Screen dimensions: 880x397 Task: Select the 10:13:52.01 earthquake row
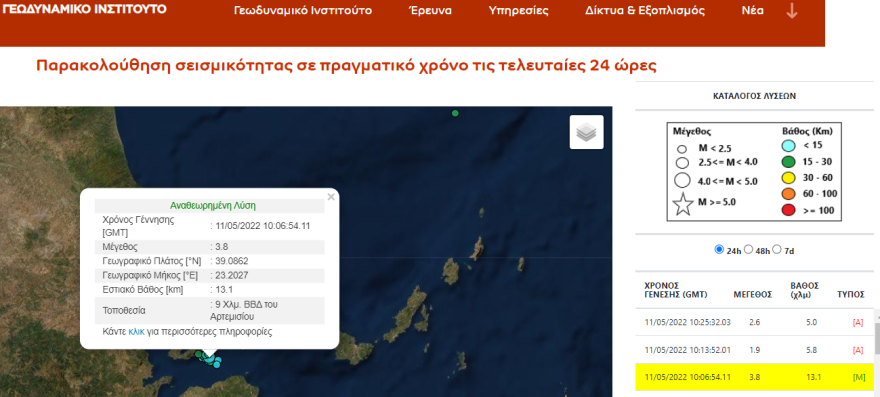coord(755,350)
